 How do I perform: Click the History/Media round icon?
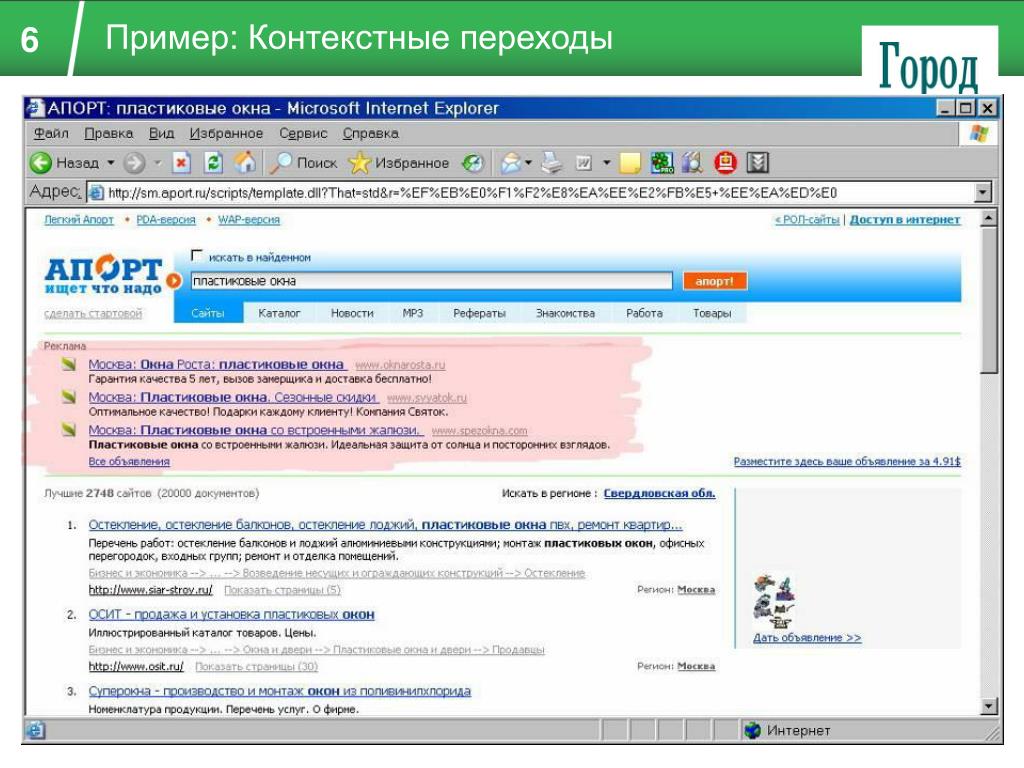pos(473,163)
